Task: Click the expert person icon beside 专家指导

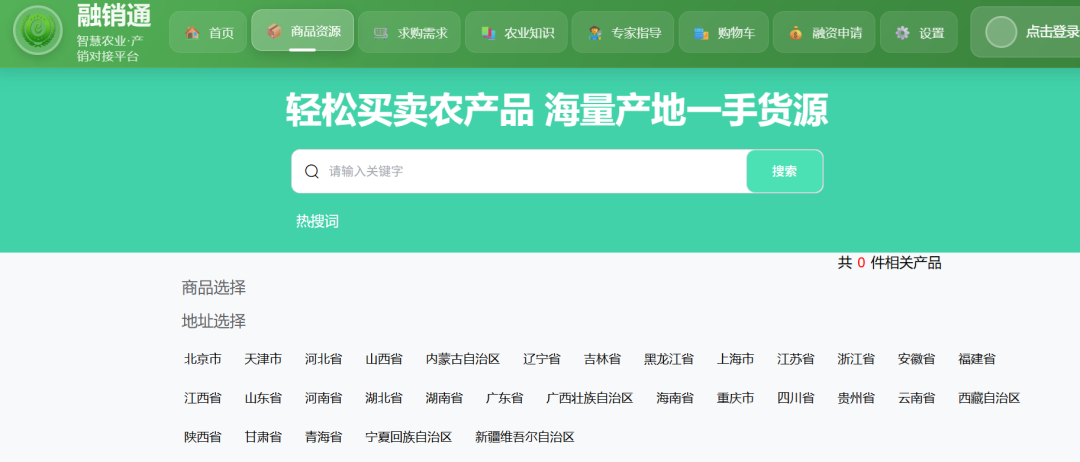Action: 595,32
